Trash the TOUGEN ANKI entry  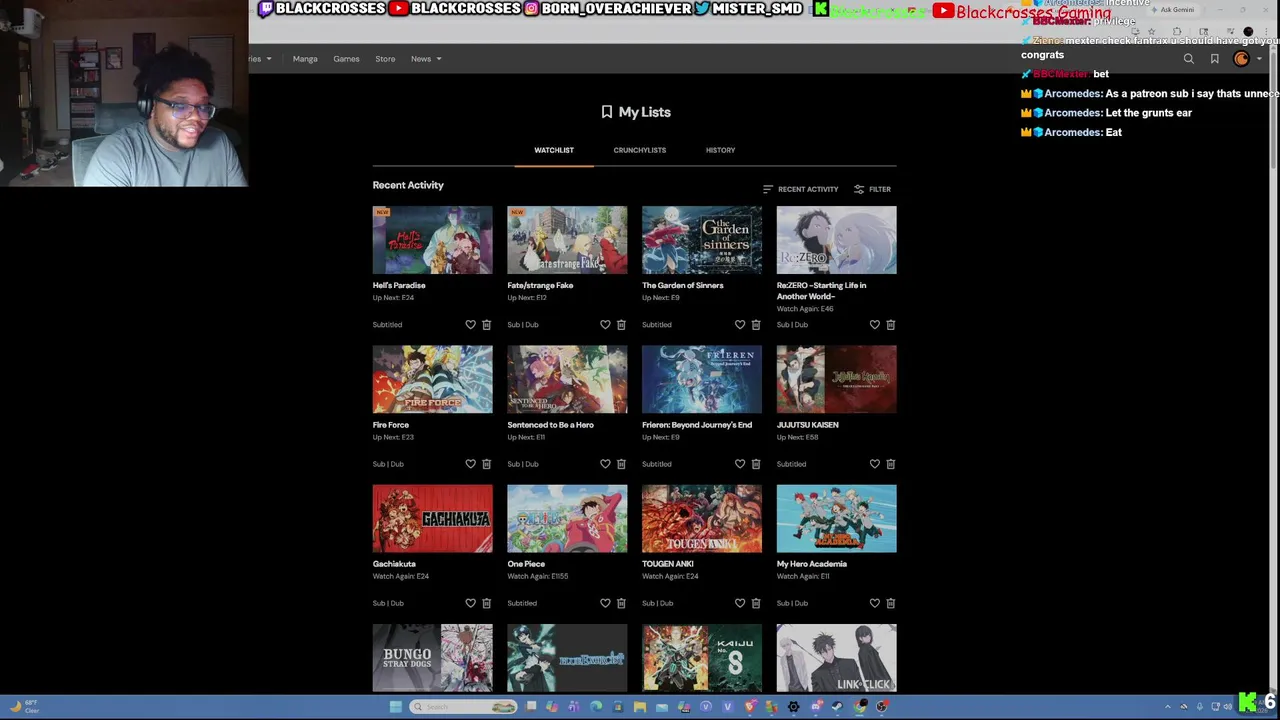pyautogui.click(x=756, y=603)
